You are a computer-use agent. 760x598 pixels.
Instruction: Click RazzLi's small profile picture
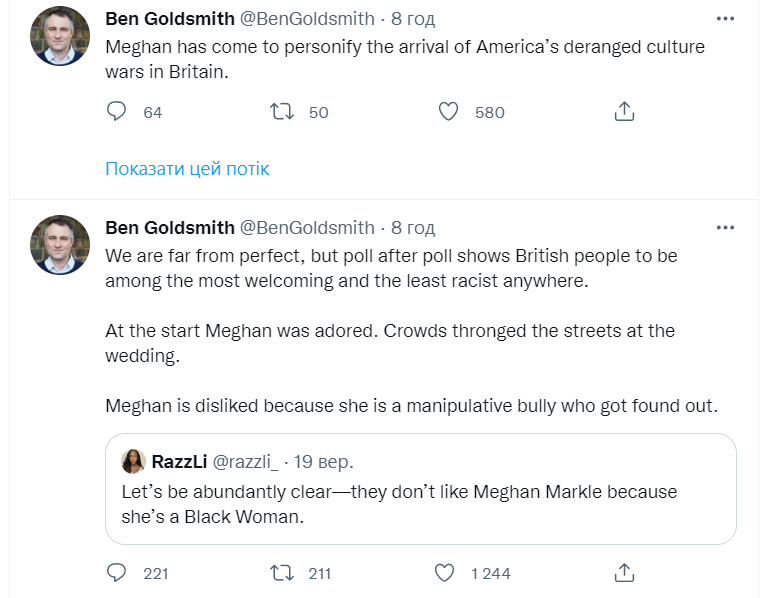pos(133,461)
